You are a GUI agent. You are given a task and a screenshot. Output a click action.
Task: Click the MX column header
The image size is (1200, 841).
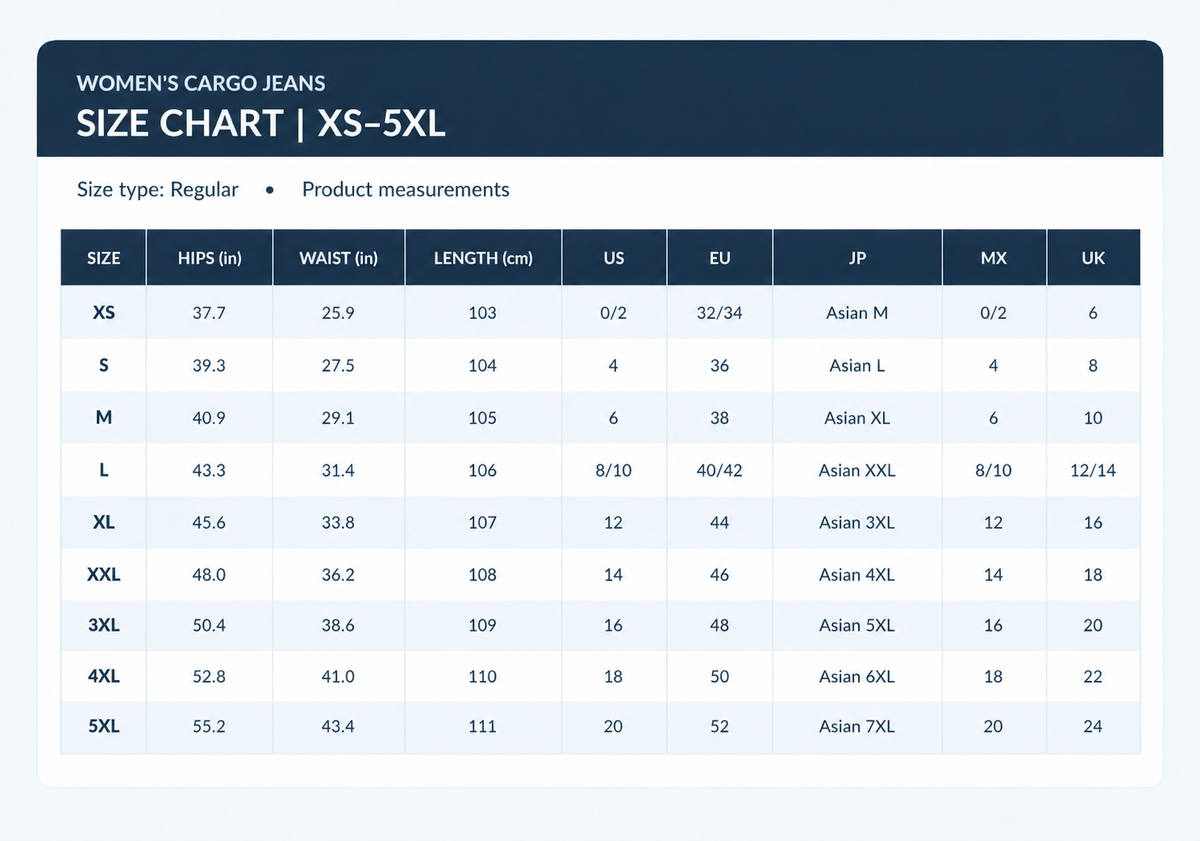click(x=993, y=258)
